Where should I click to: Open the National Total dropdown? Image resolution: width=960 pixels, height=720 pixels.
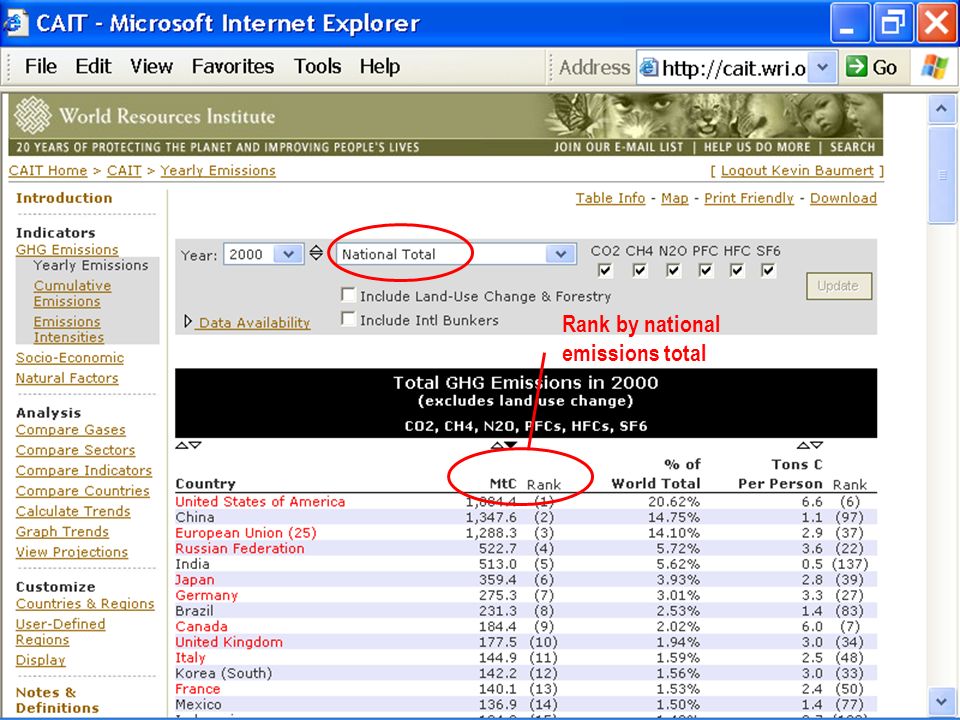561,253
